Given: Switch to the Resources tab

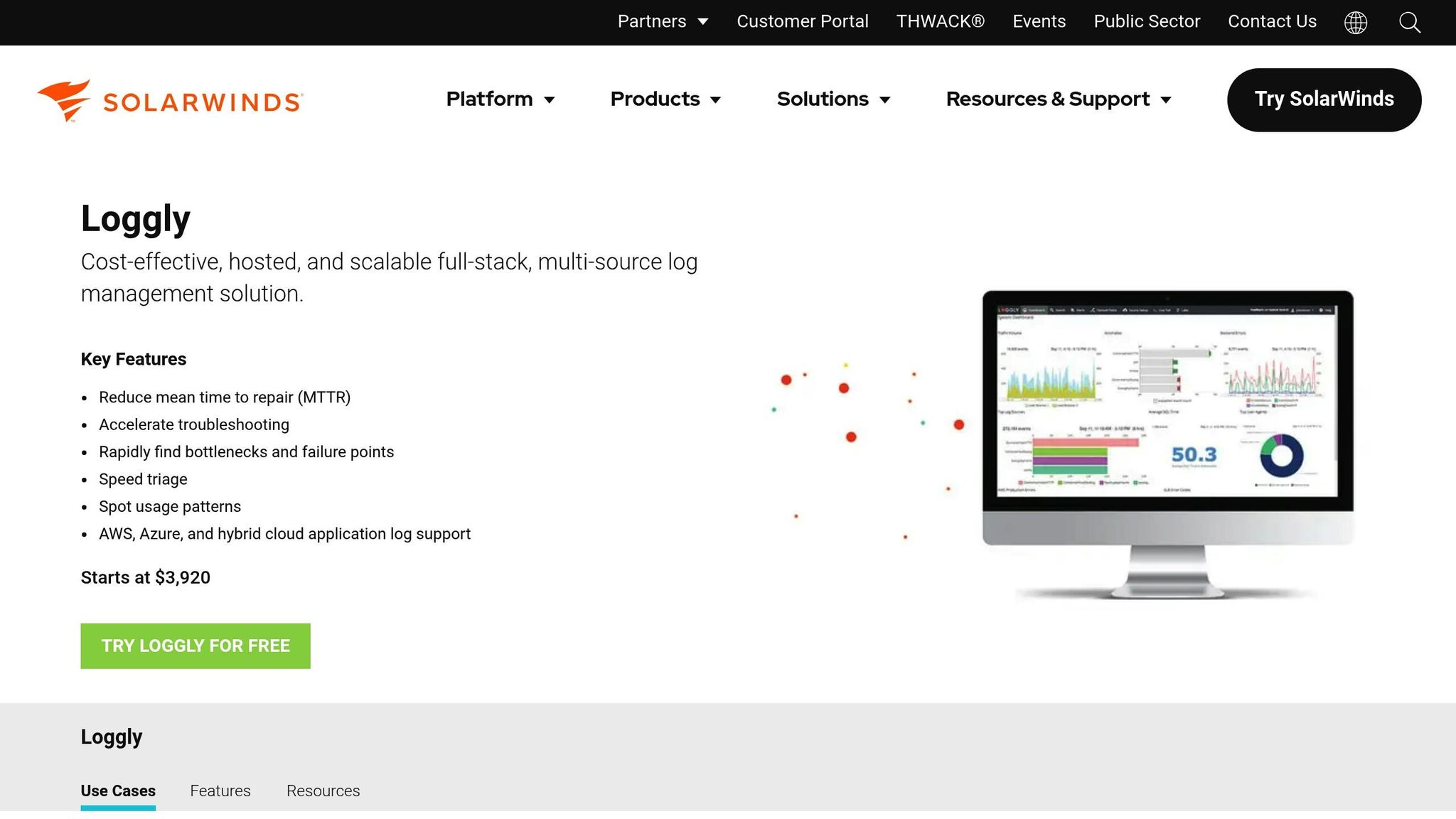Looking at the screenshot, I should click(x=323, y=791).
